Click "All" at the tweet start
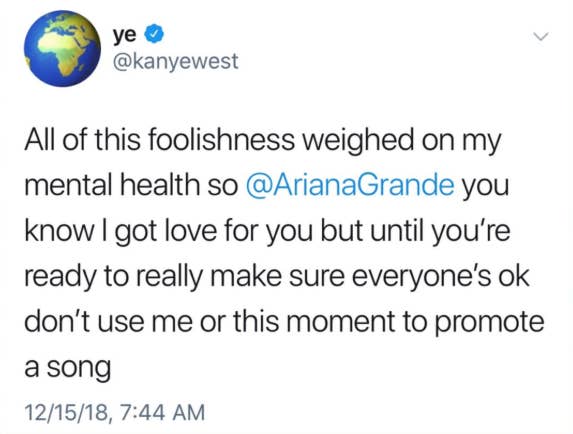The height and width of the screenshot is (434, 573). [x=40, y=140]
